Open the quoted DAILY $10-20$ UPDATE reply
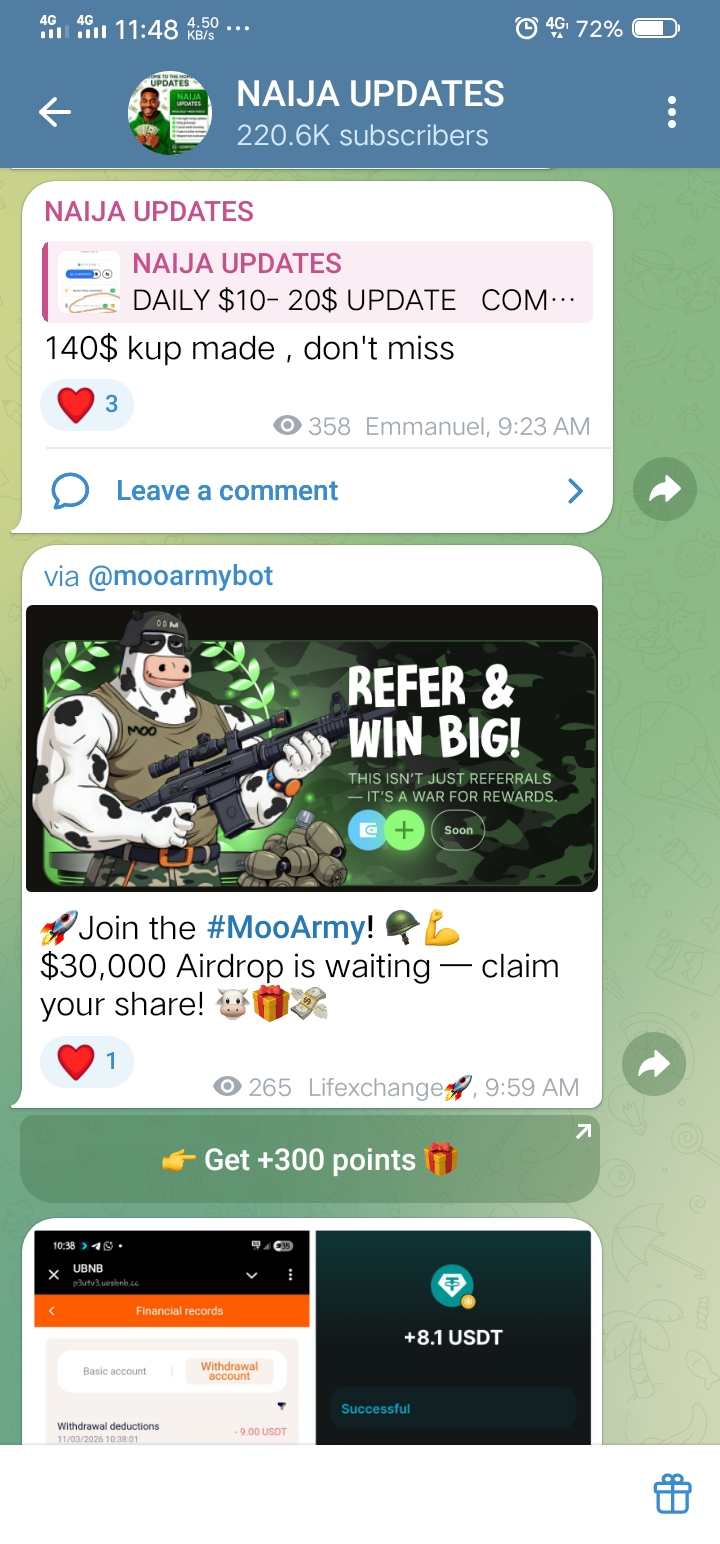 pyautogui.click(x=318, y=282)
